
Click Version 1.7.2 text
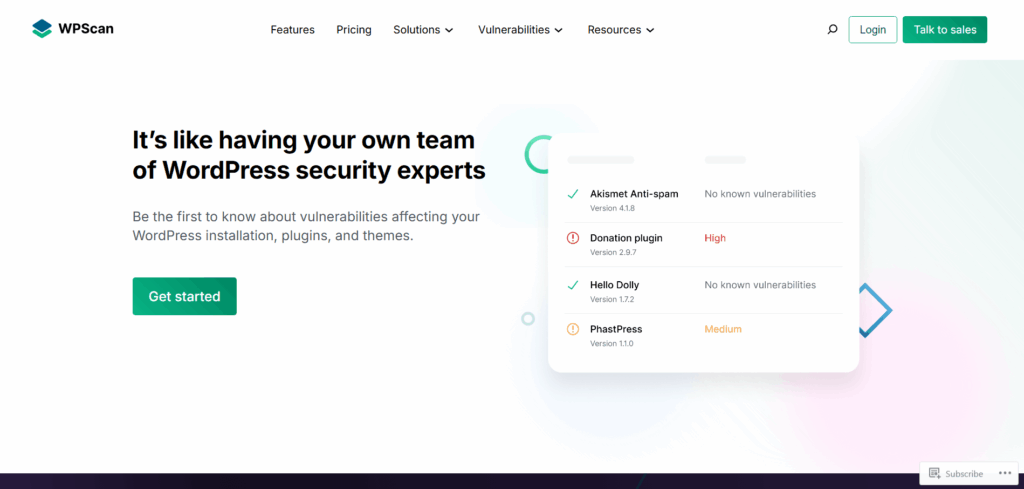[612, 299]
